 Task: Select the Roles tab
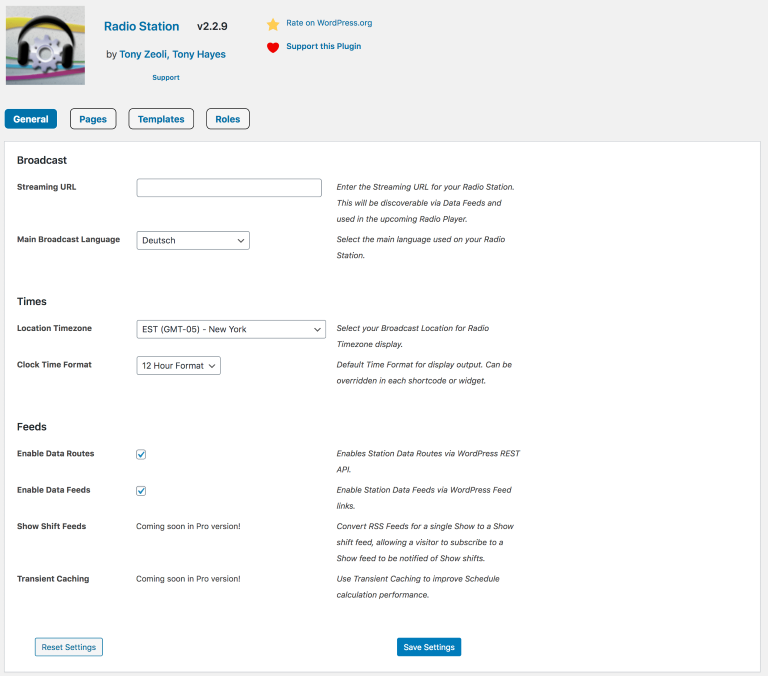point(228,119)
